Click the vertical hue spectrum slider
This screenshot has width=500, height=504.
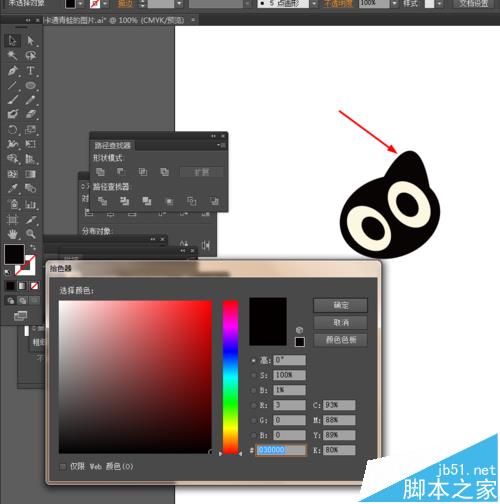pos(230,377)
